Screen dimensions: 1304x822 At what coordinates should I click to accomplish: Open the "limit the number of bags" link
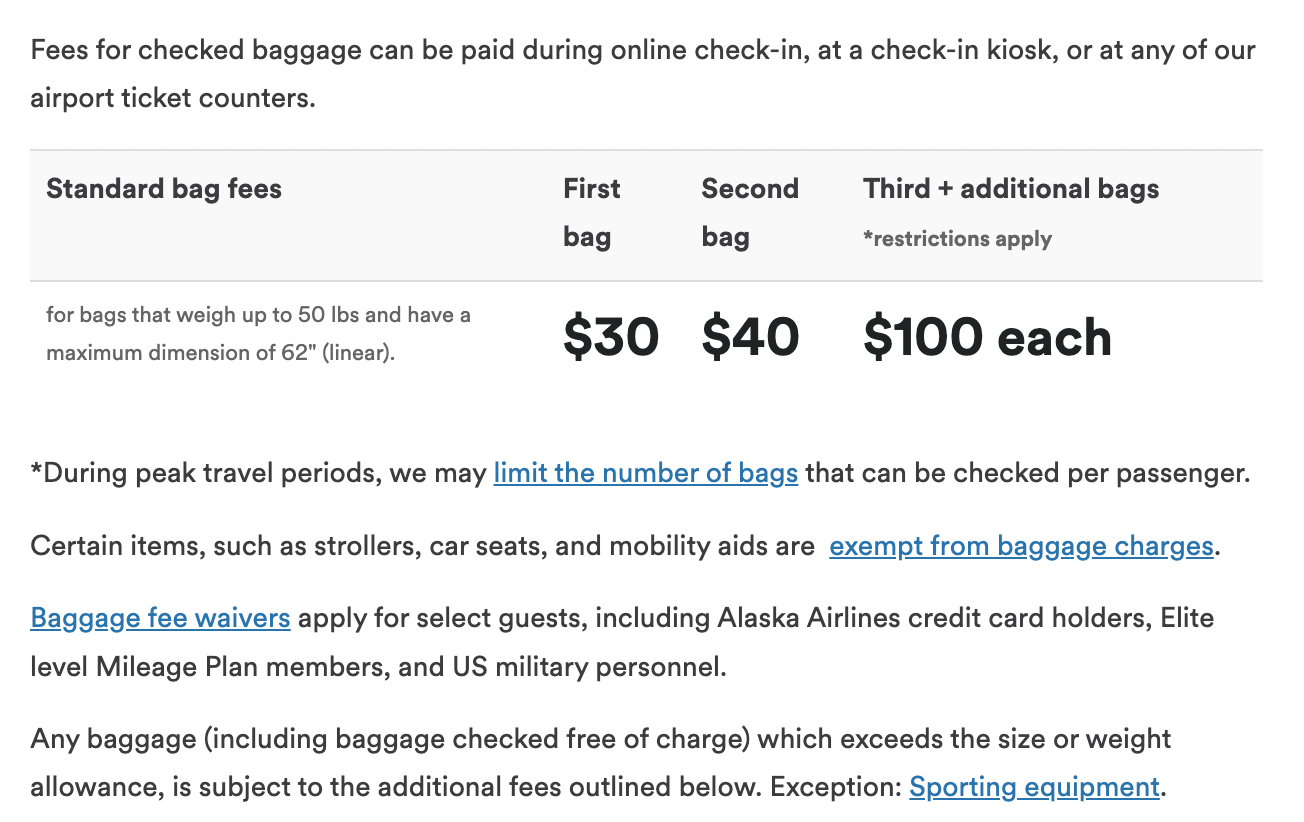click(645, 472)
